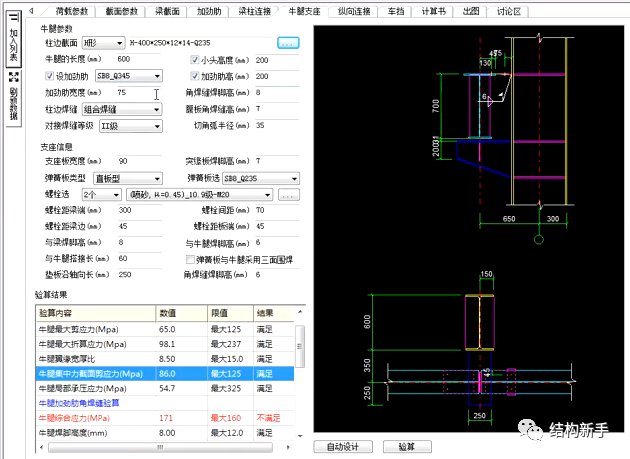Open the 纵向连接 tab
This screenshot has height=459, width=630.
(354, 11)
